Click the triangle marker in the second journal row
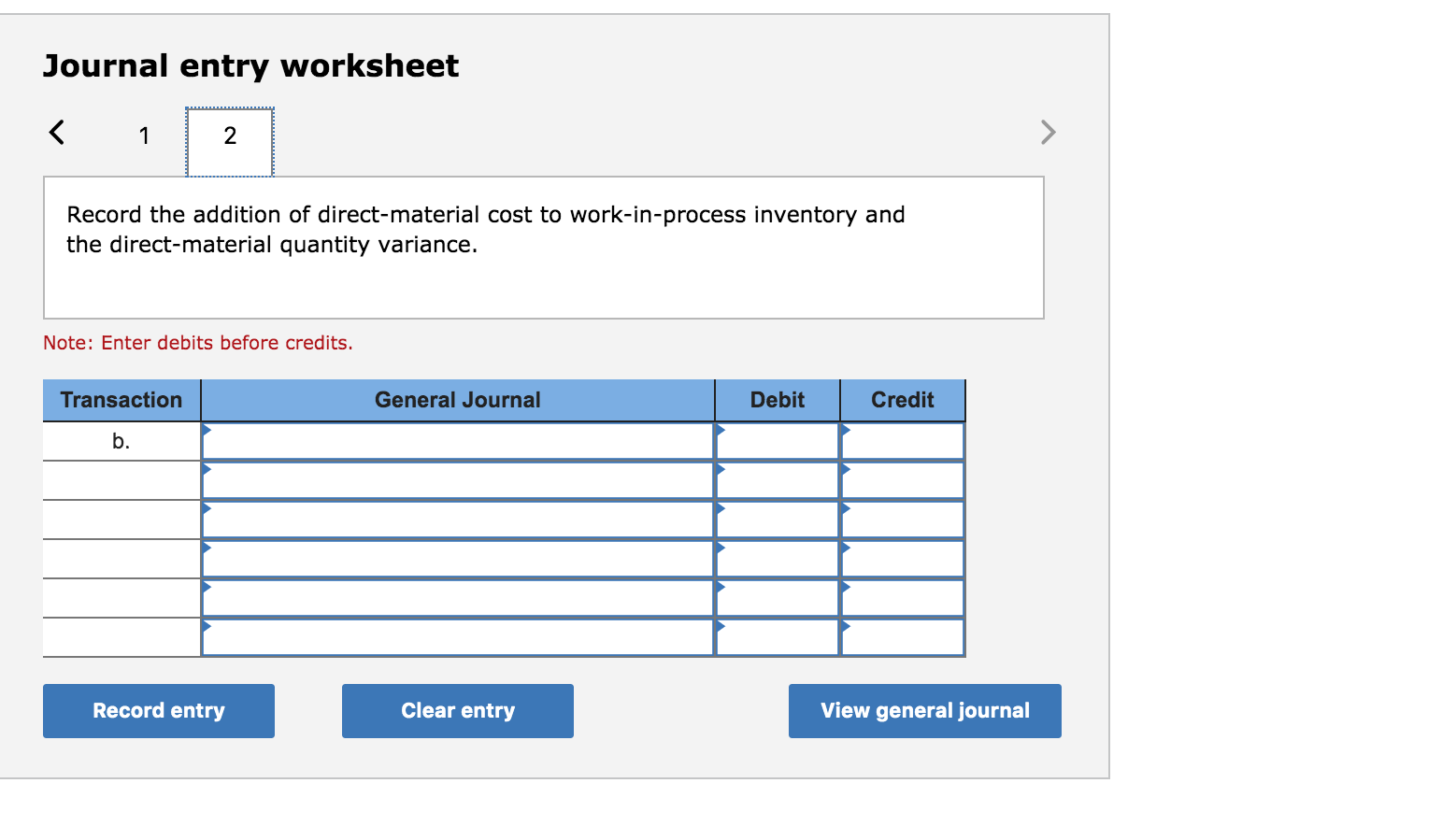The width and height of the screenshot is (1456, 826). click(207, 469)
